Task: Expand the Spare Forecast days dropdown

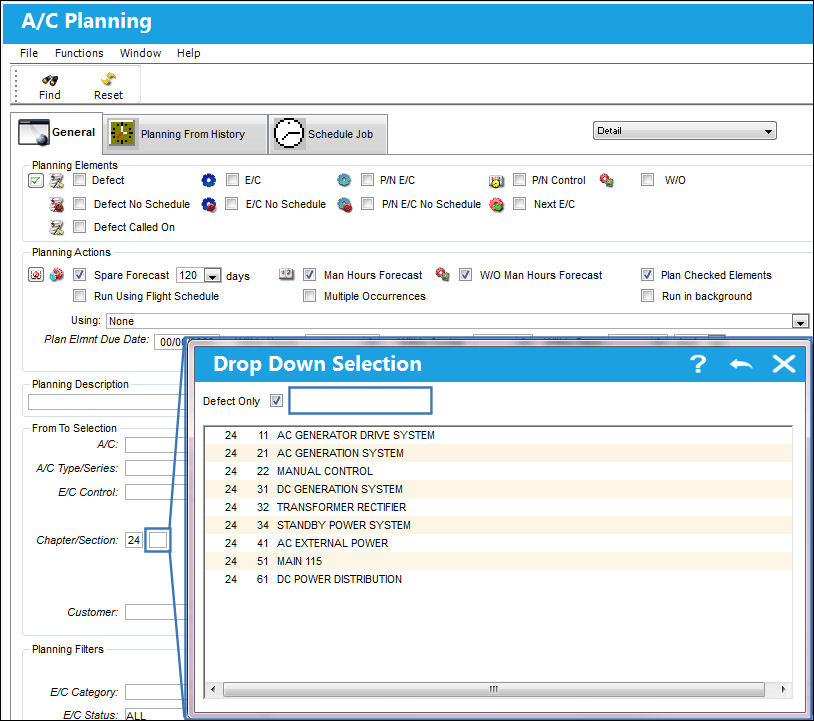Action: tap(212, 276)
